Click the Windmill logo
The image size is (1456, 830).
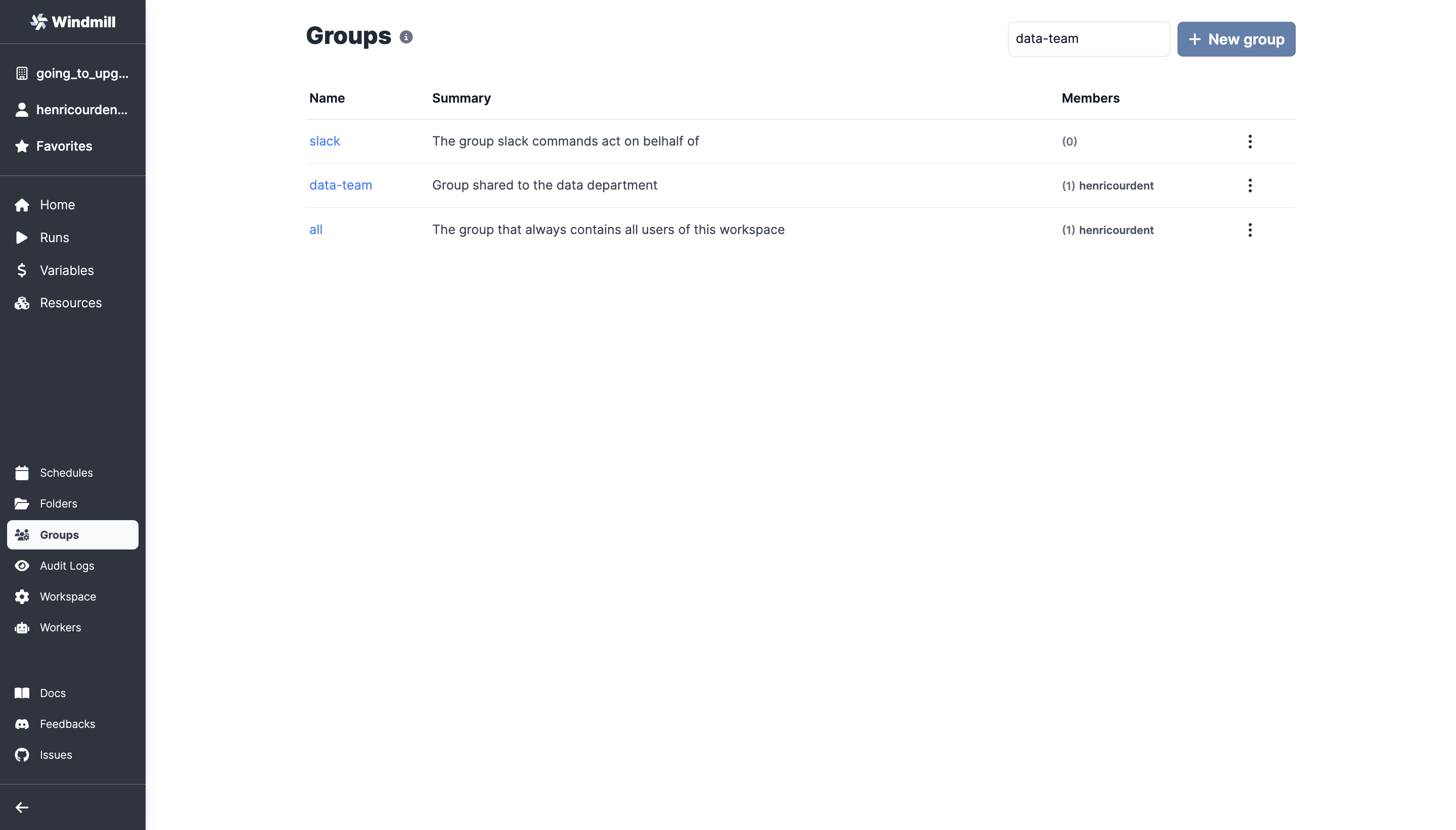(x=72, y=22)
